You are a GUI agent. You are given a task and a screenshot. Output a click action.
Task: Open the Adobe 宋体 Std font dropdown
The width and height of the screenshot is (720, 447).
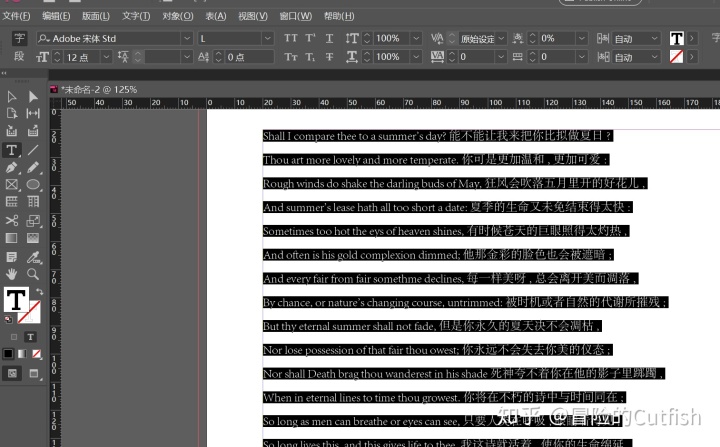pyautogui.click(x=186, y=38)
